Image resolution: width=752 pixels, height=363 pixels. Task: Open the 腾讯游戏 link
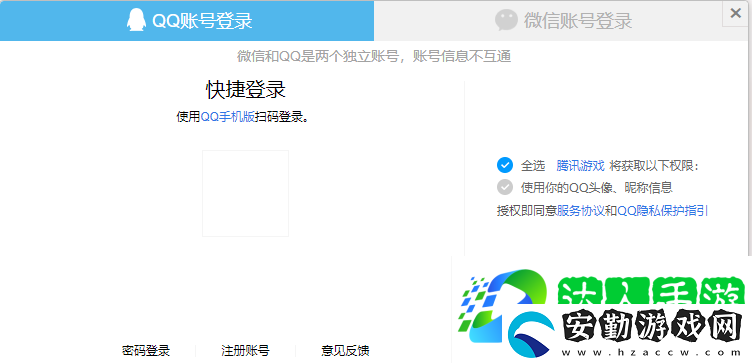(580, 166)
